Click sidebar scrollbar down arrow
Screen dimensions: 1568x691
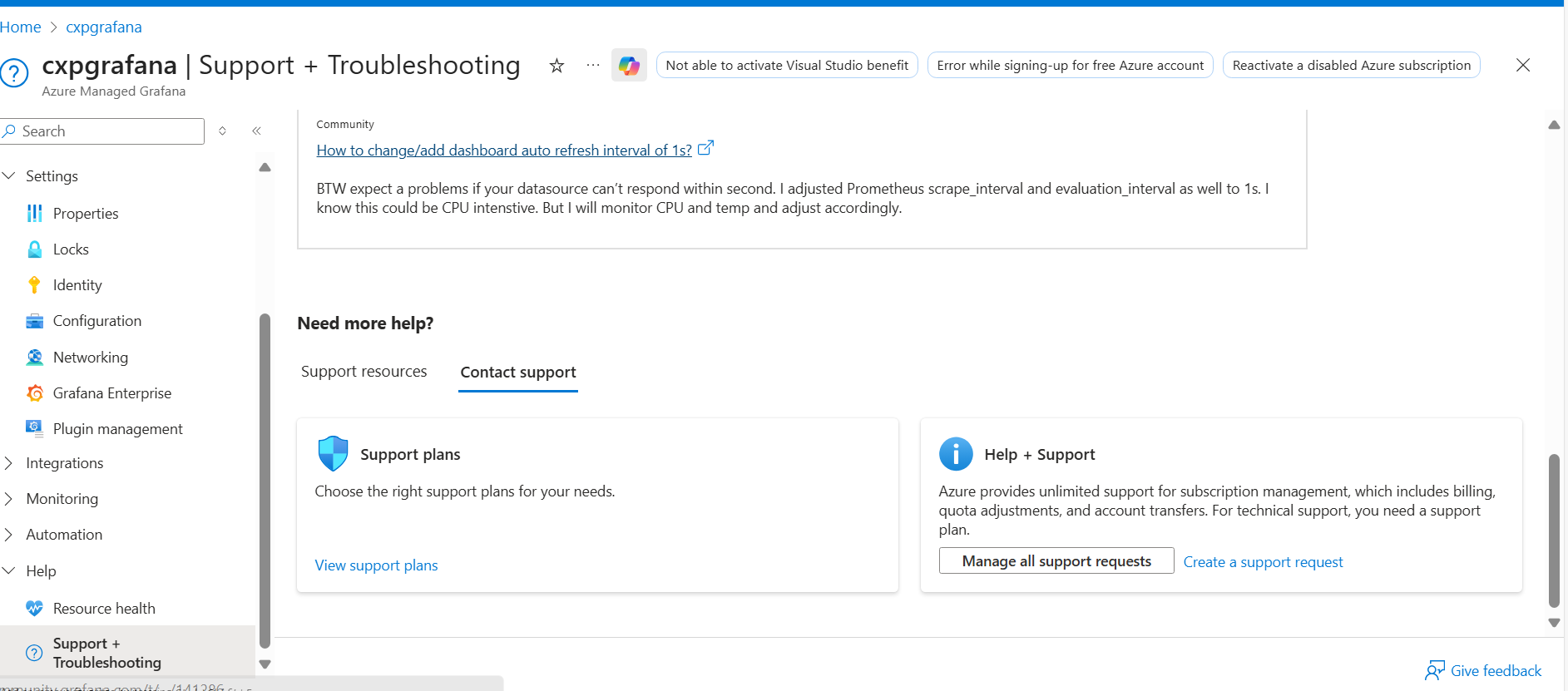265,664
